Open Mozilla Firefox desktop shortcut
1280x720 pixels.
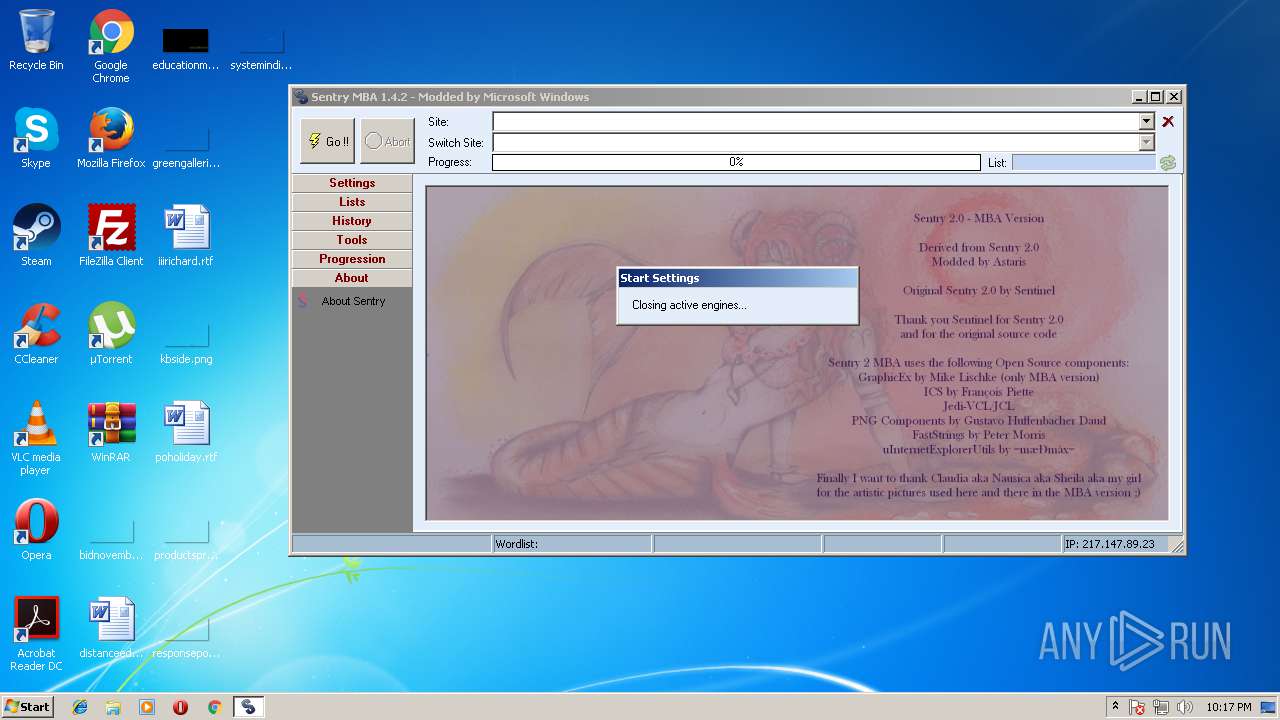point(111,138)
